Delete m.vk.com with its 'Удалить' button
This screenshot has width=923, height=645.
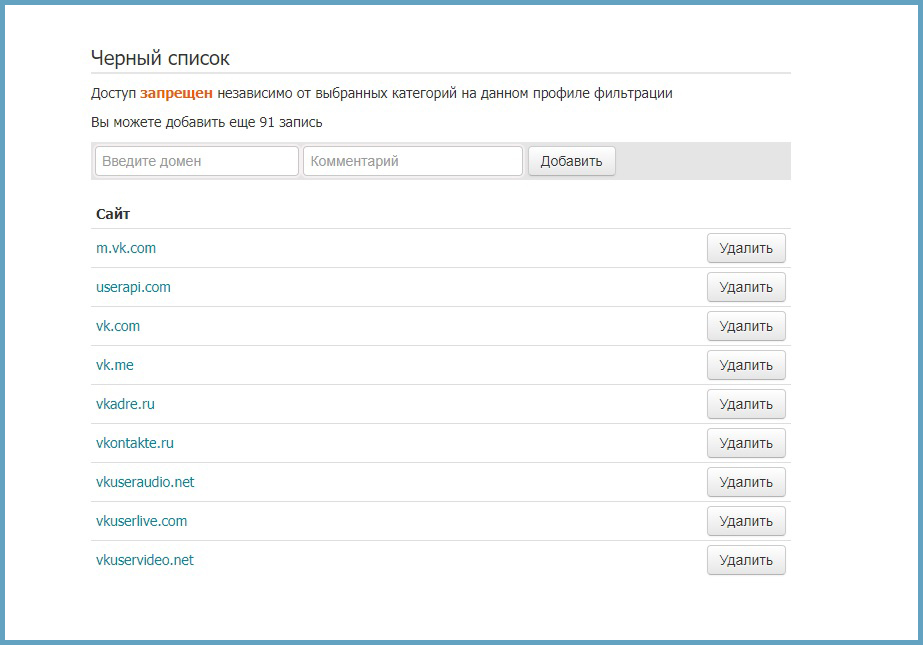click(x=746, y=248)
